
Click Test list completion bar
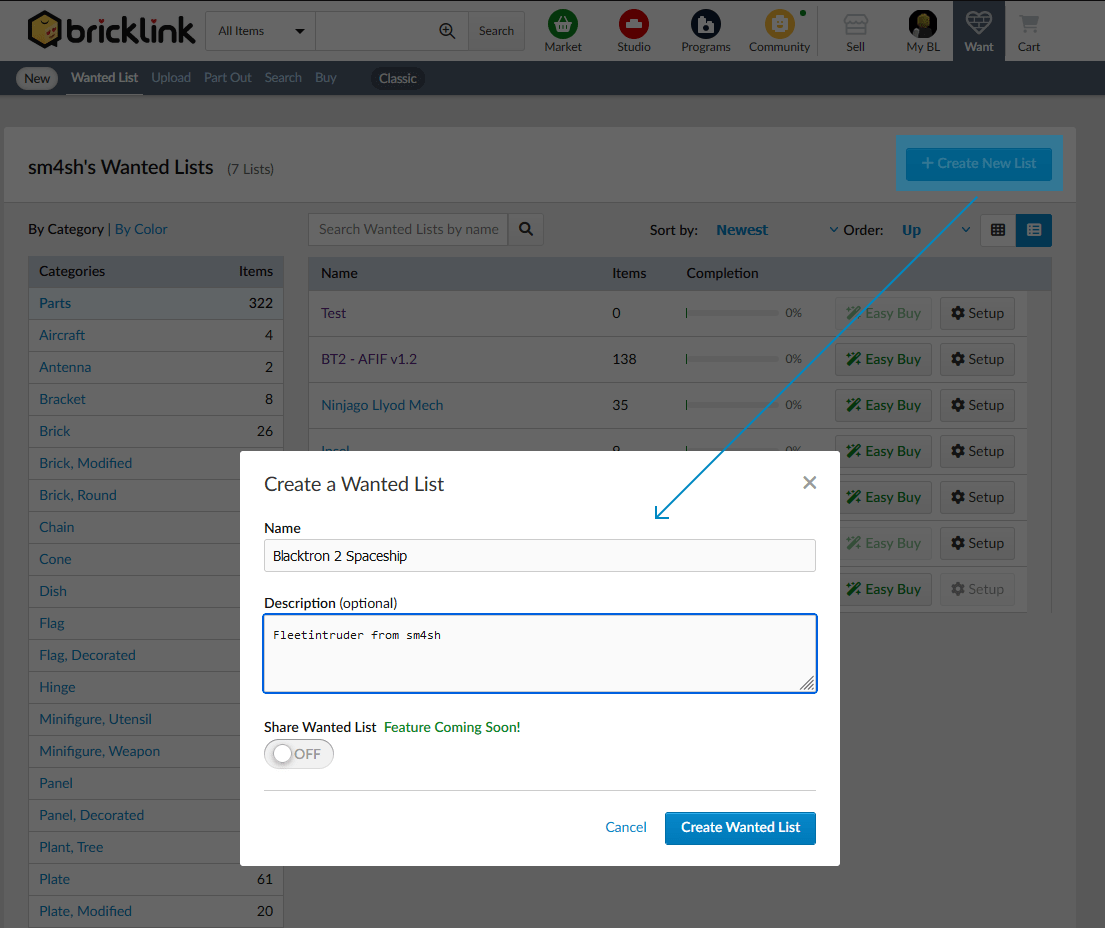732,313
